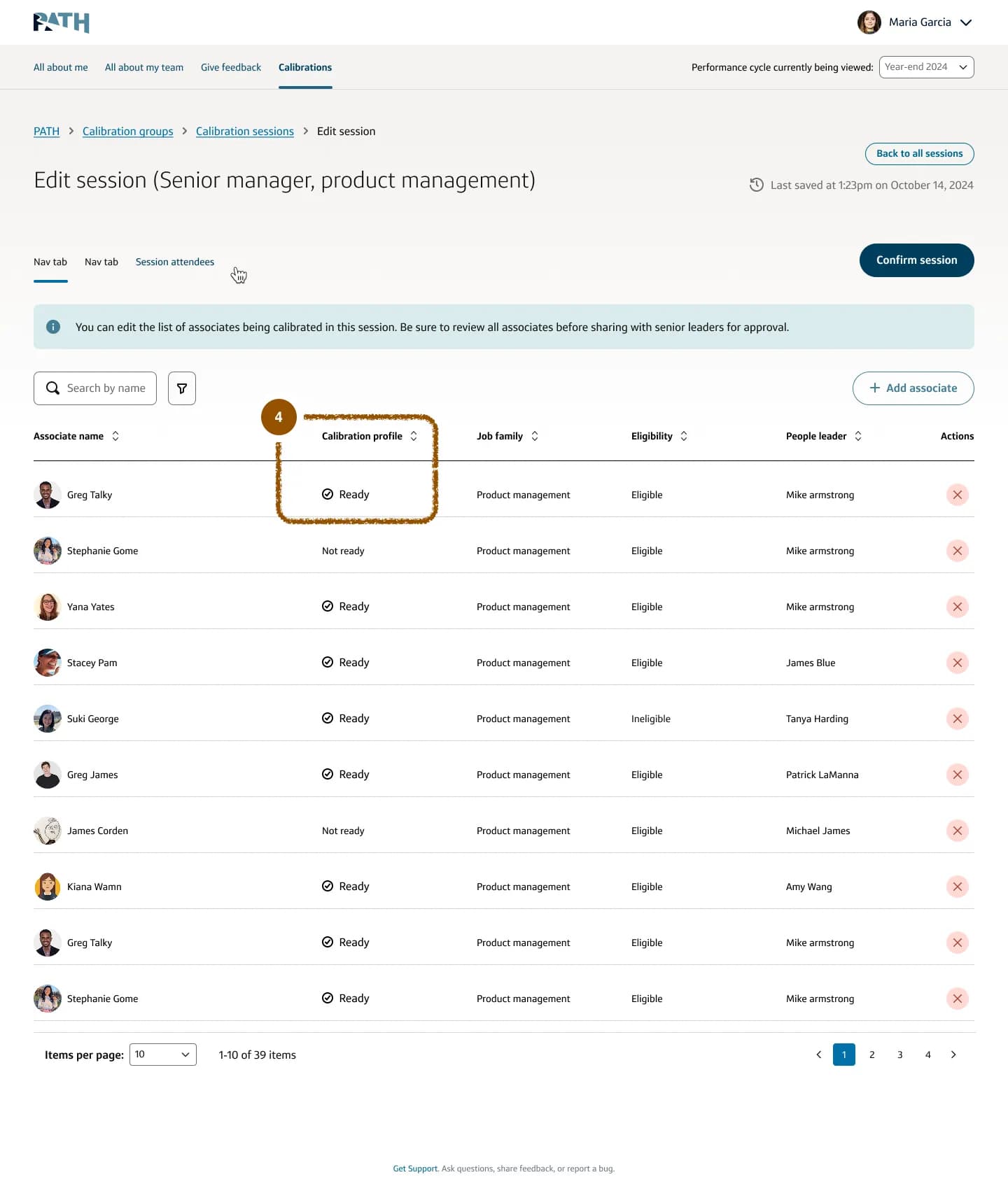This screenshot has height=1198, width=1008.
Task: Click Yana Yates's avatar
Action: coord(48,607)
